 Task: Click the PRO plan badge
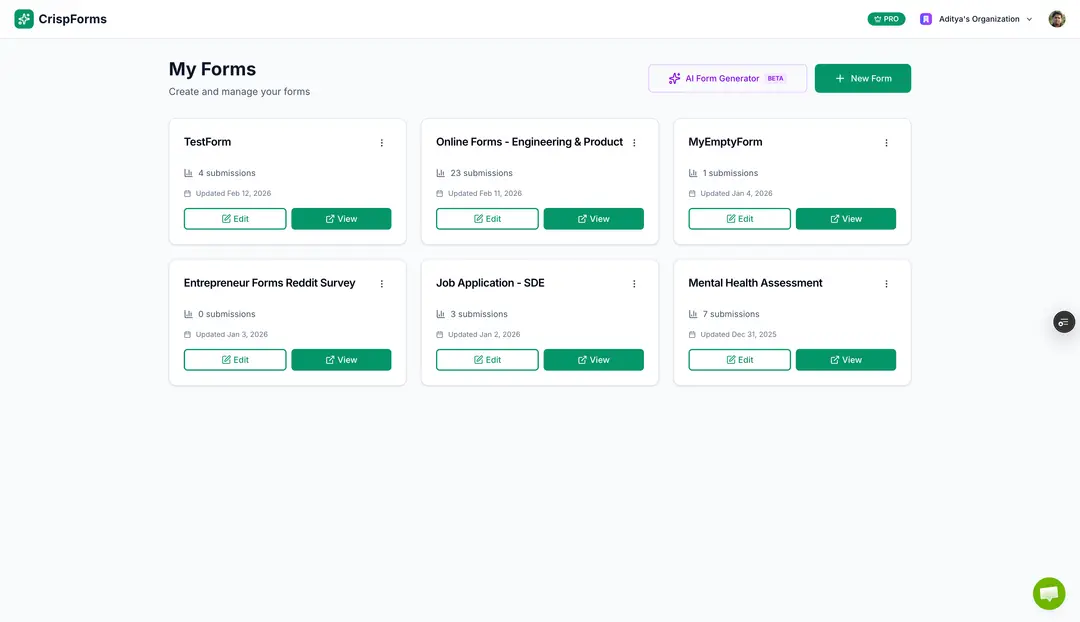[x=886, y=19]
